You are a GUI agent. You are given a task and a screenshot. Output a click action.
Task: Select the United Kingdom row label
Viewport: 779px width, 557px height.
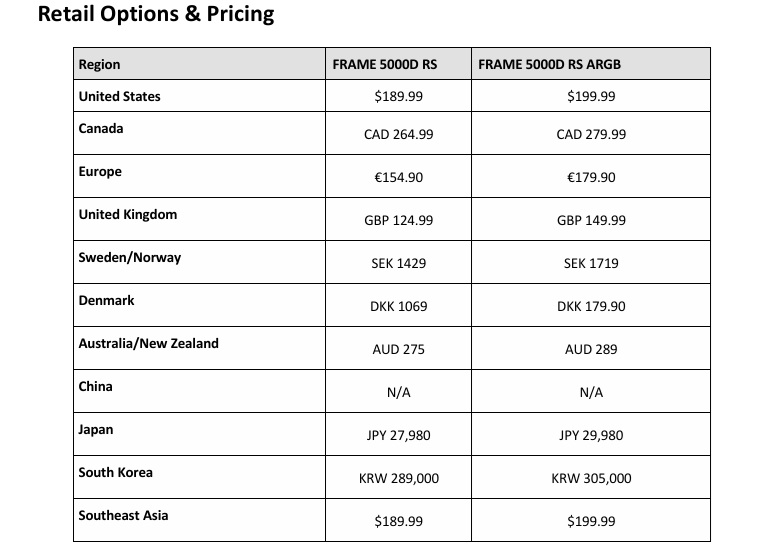click(x=128, y=215)
